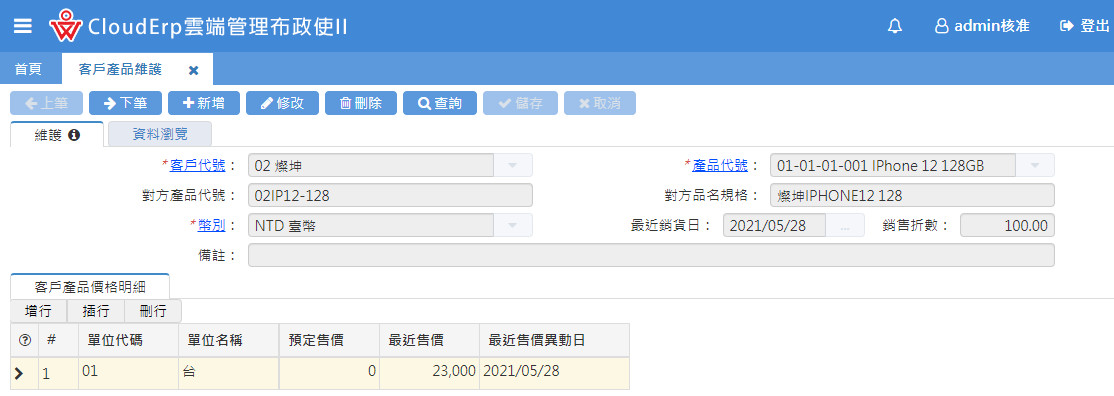Click the 產品代號 field with IPhone 12 128GB
This screenshot has height=396, width=1114.
point(893,166)
